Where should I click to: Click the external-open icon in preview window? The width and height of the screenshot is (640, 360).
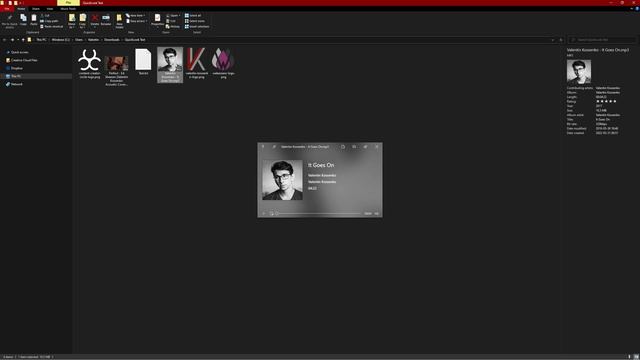tap(365, 147)
